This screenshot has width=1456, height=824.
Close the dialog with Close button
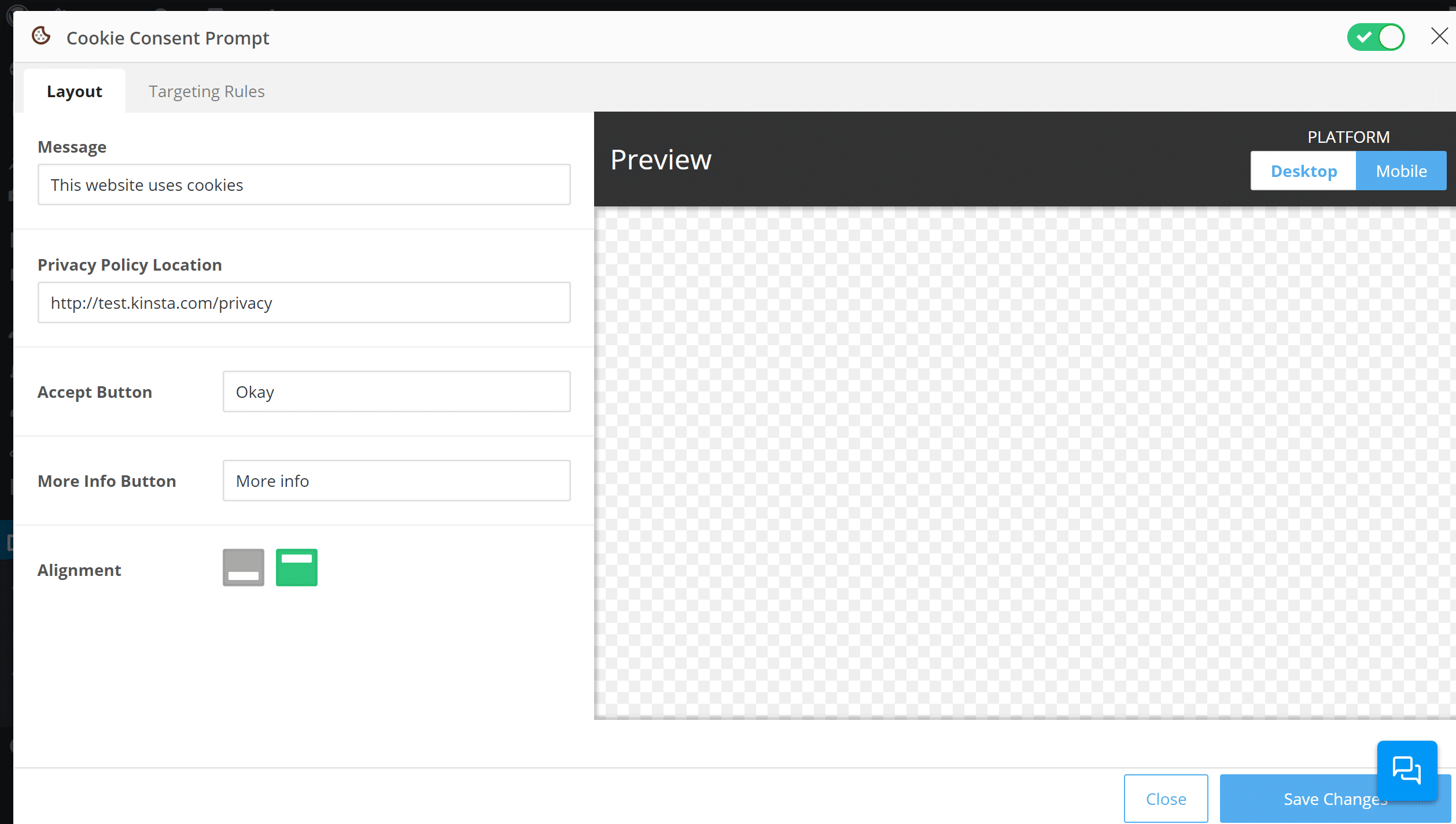click(x=1166, y=798)
